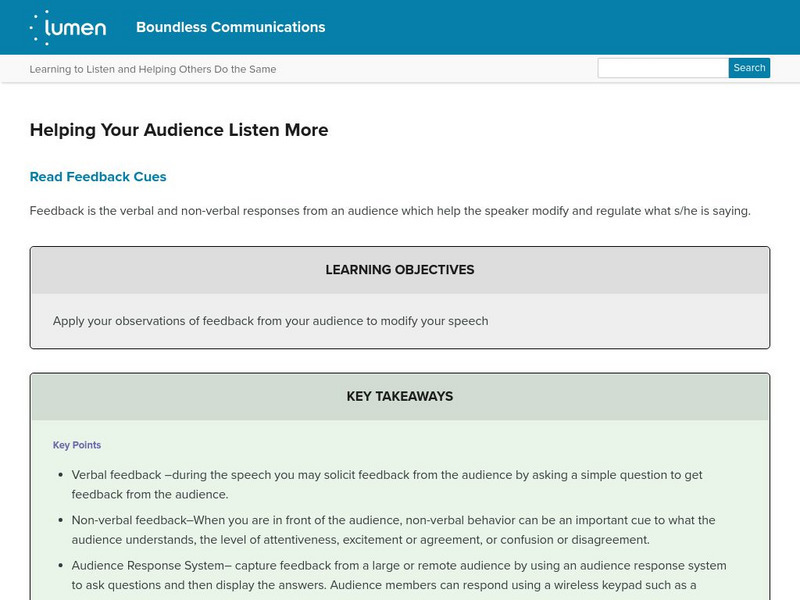
Task: Click the Key Points subheading
Action: click(77, 445)
